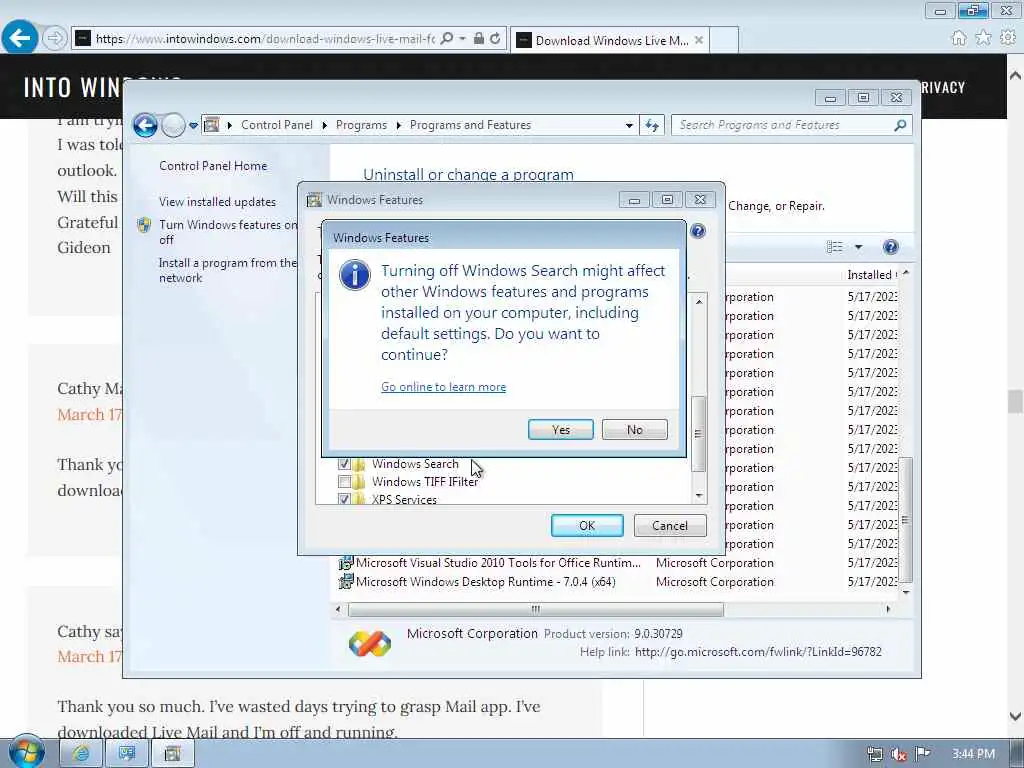Click Turn Windows features on or off

pyautogui.click(x=227, y=232)
